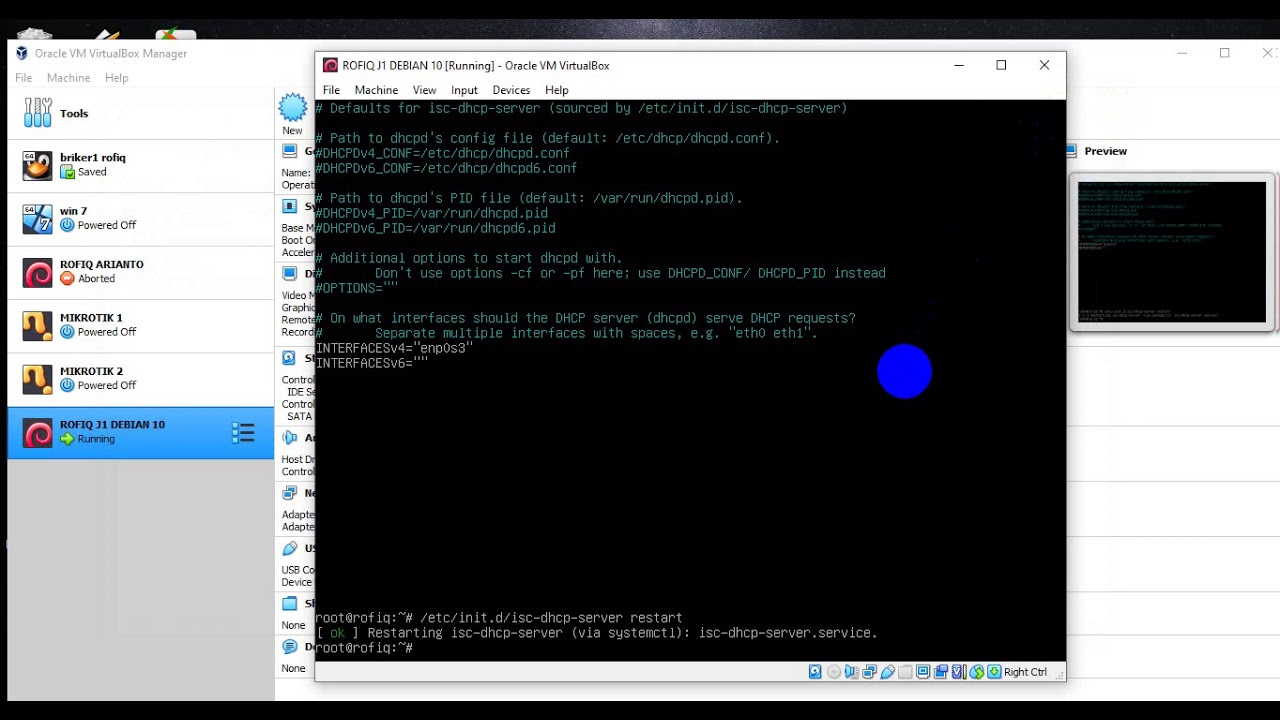Click the MIKROTIK 1 machine OS icon
Viewport: 1280px width, 720px height.
[x=38, y=325]
